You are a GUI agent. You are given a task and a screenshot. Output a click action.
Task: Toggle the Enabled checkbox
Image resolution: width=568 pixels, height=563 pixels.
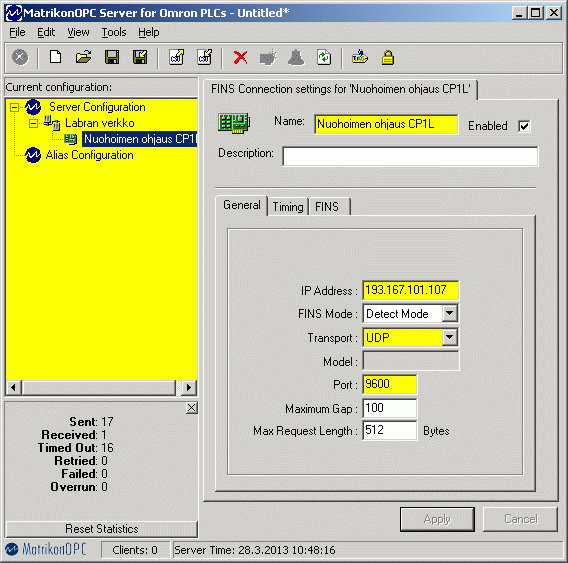[524, 126]
